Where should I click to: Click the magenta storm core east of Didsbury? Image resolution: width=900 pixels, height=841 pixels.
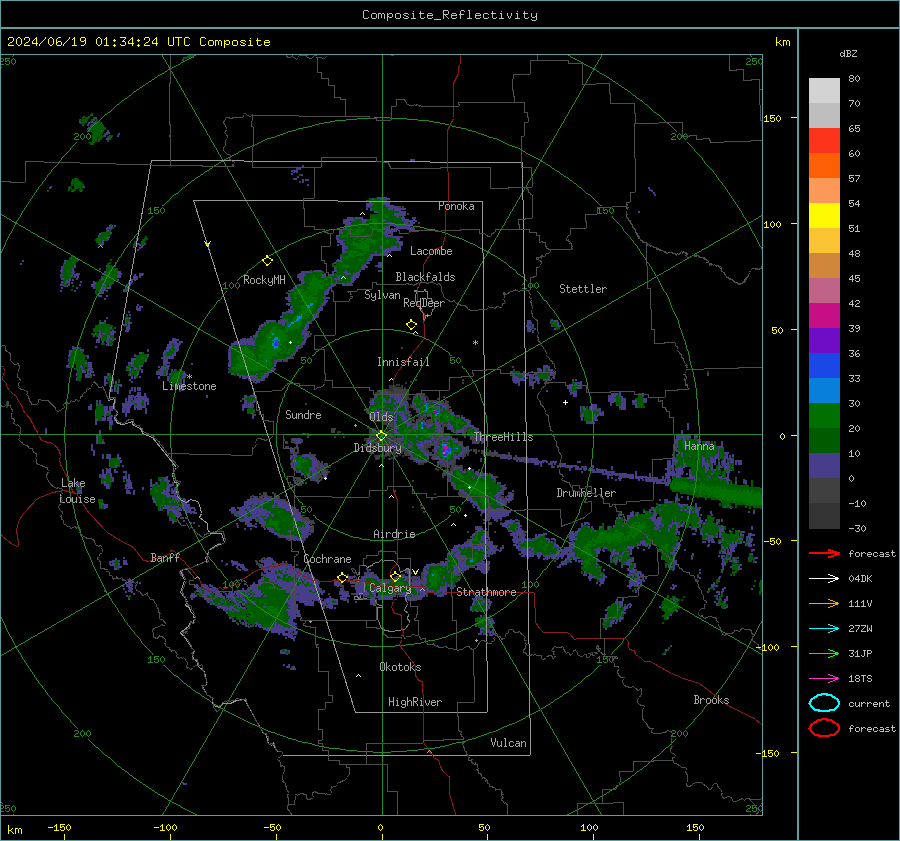coord(445,449)
